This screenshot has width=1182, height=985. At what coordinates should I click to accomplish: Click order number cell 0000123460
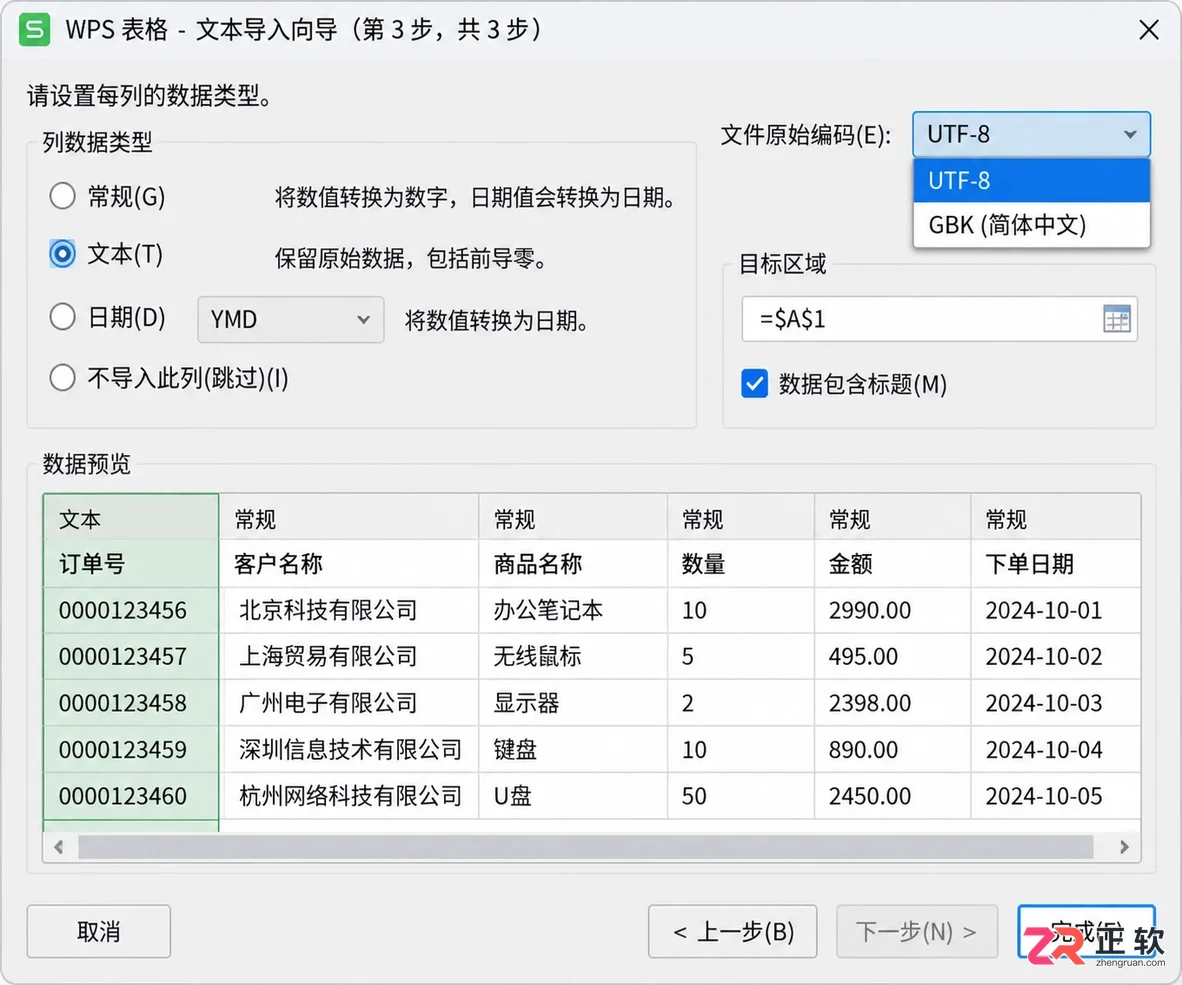pos(131,796)
